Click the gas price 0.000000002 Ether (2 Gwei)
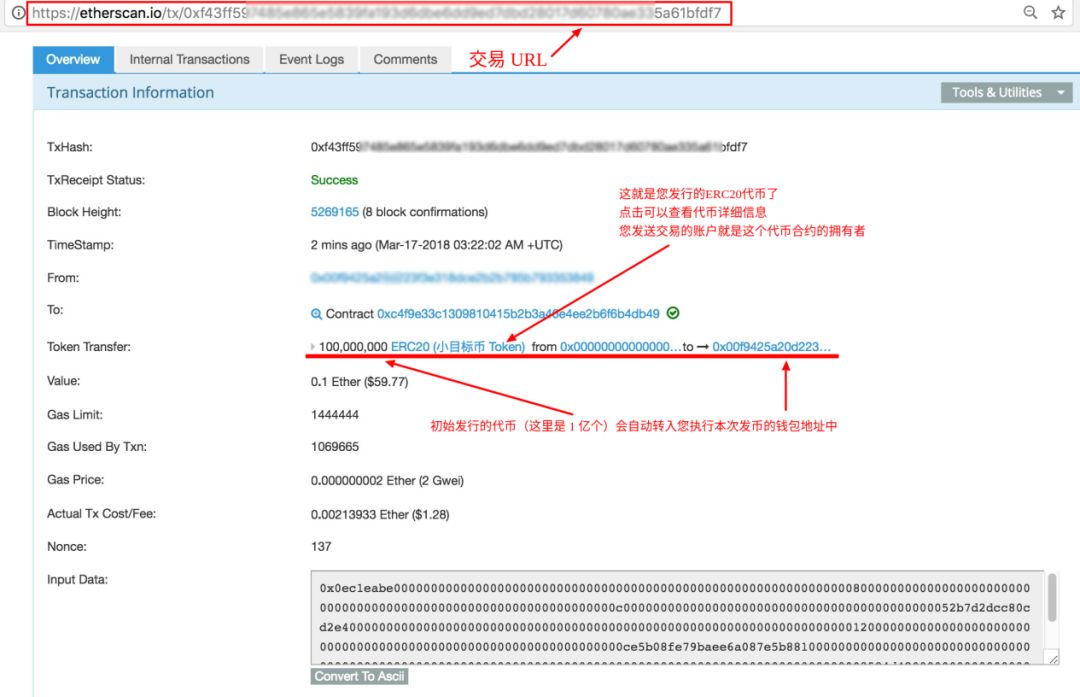This screenshot has width=1080, height=697. click(387, 481)
